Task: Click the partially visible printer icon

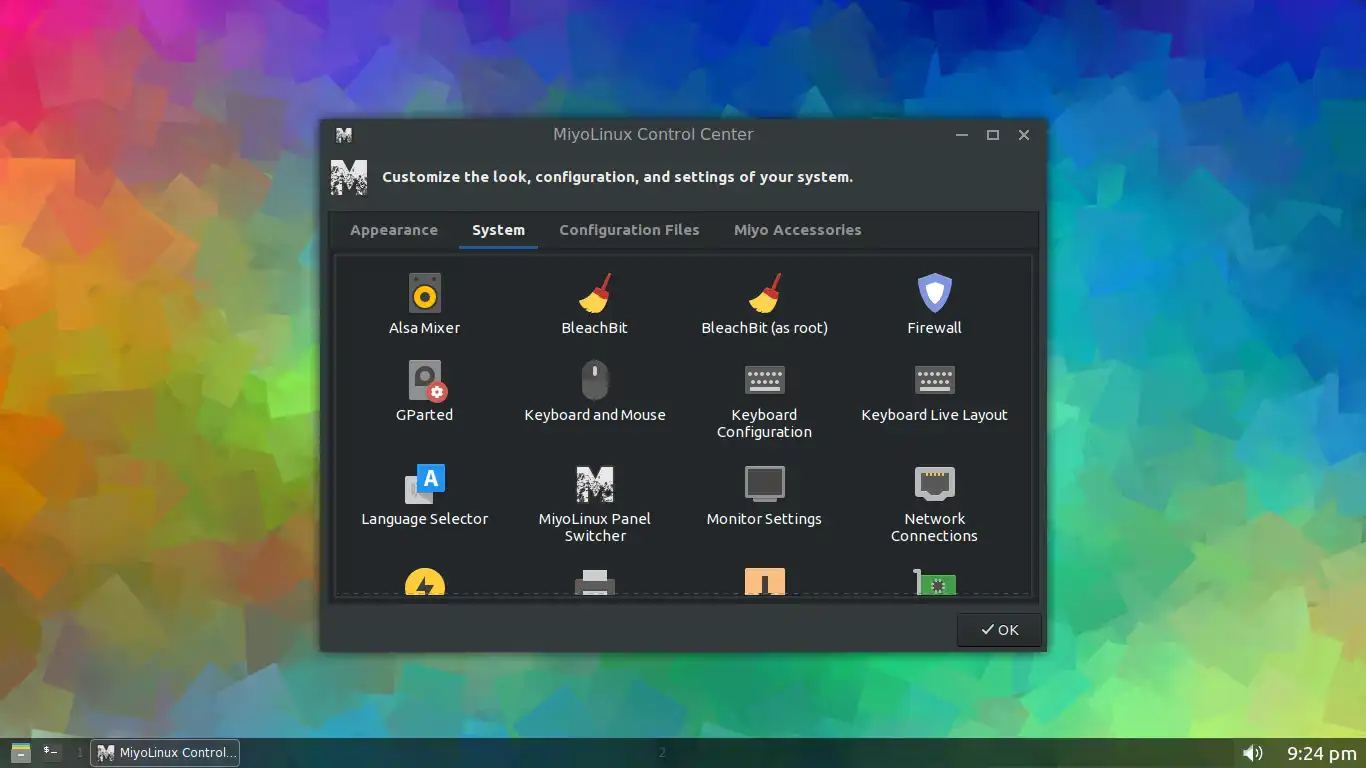Action: pyautogui.click(x=595, y=582)
